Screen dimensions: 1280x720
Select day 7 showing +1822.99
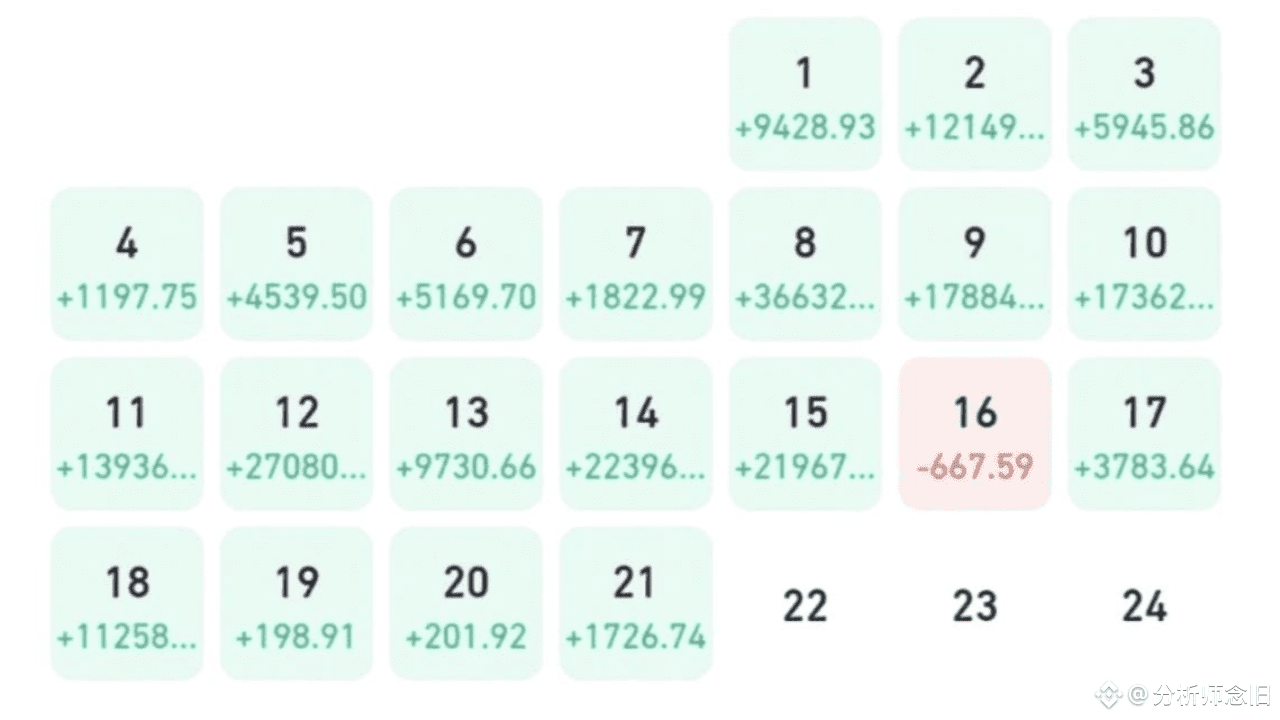coord(636,263)
